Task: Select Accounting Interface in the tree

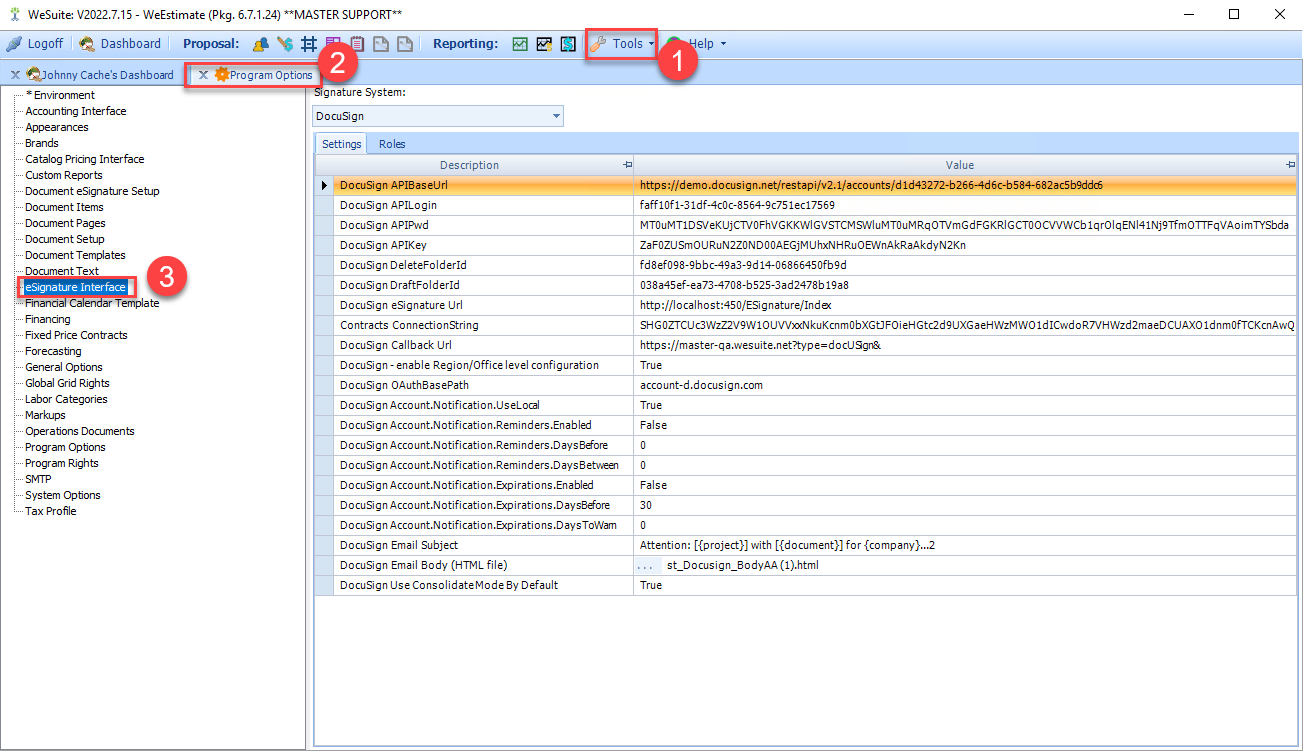Action: coord(76,111)
